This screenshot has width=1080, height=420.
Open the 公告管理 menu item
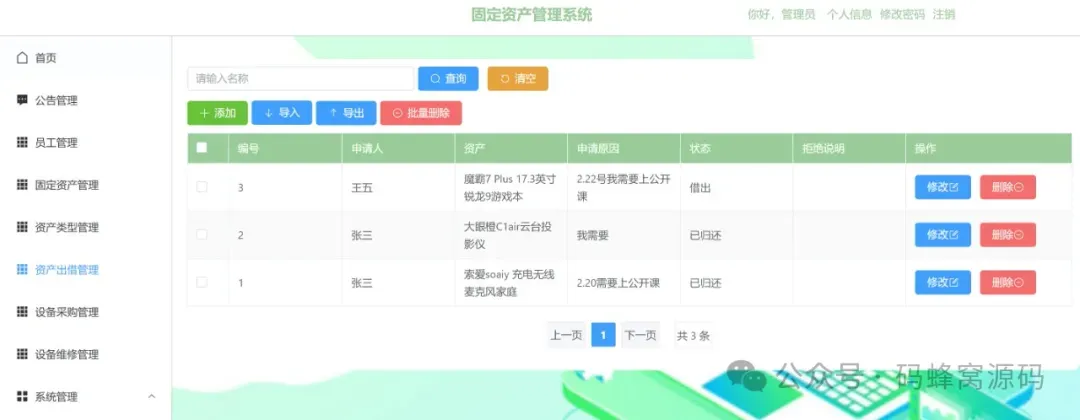[85, 101]
